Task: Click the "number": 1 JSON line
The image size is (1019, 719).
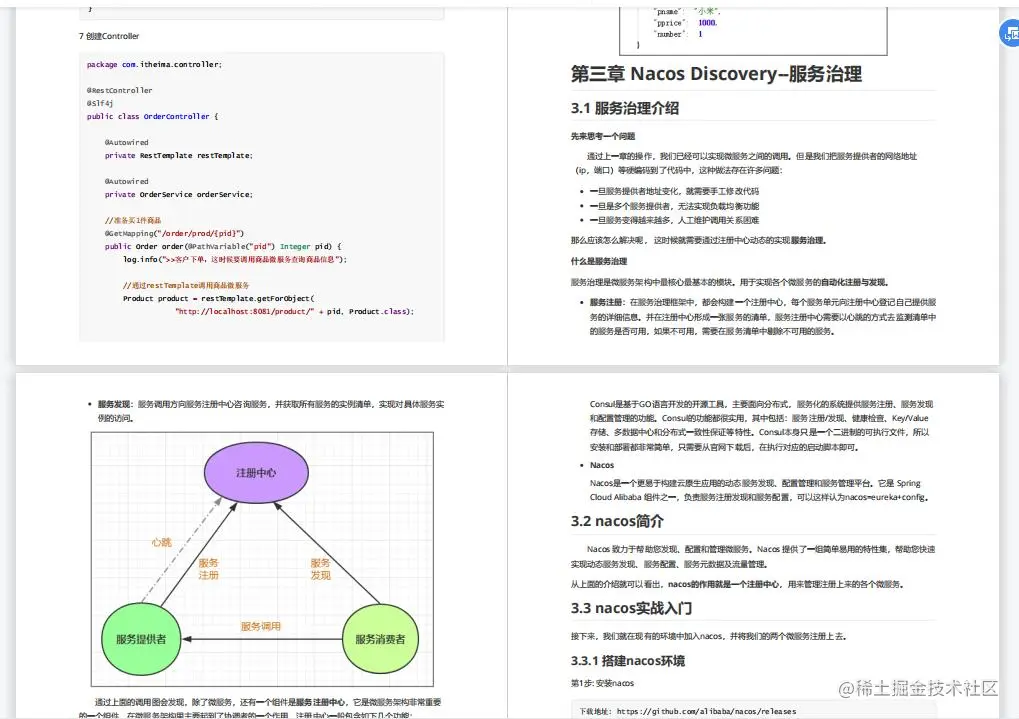Action: [680, 34]
